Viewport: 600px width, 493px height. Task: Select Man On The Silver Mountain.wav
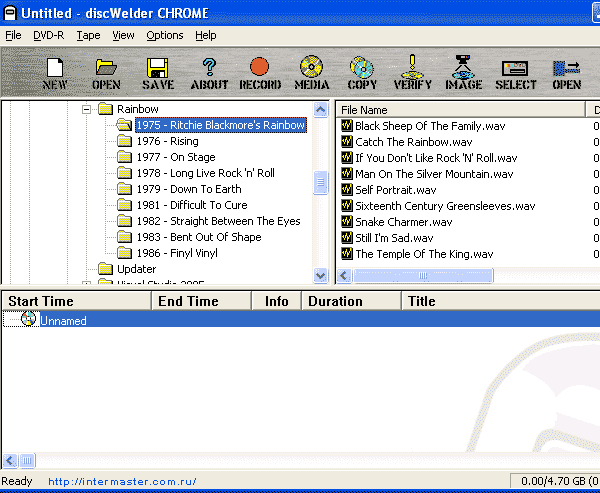pyautogui.click(x=434, y=174)
